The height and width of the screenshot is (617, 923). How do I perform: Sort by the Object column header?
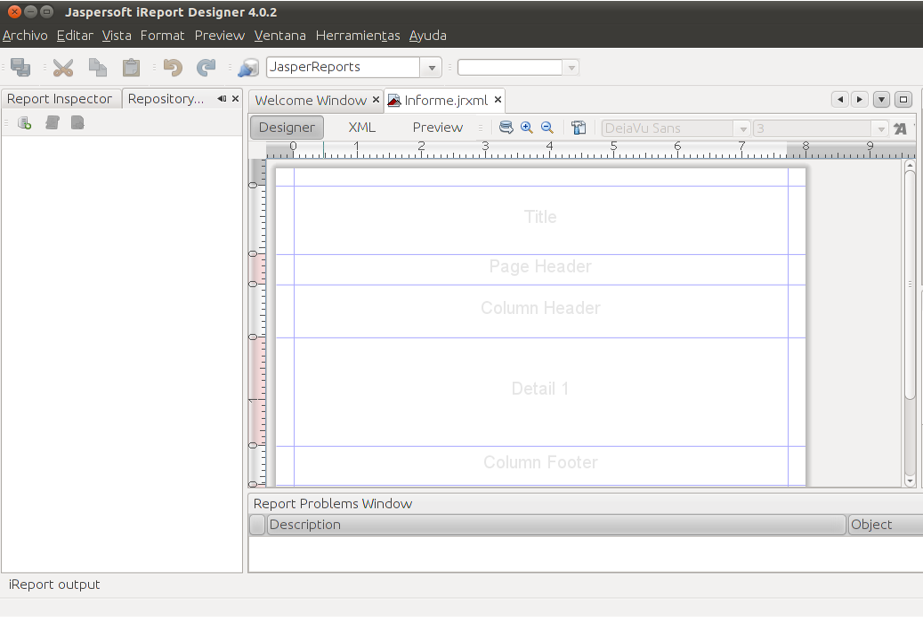885,525
